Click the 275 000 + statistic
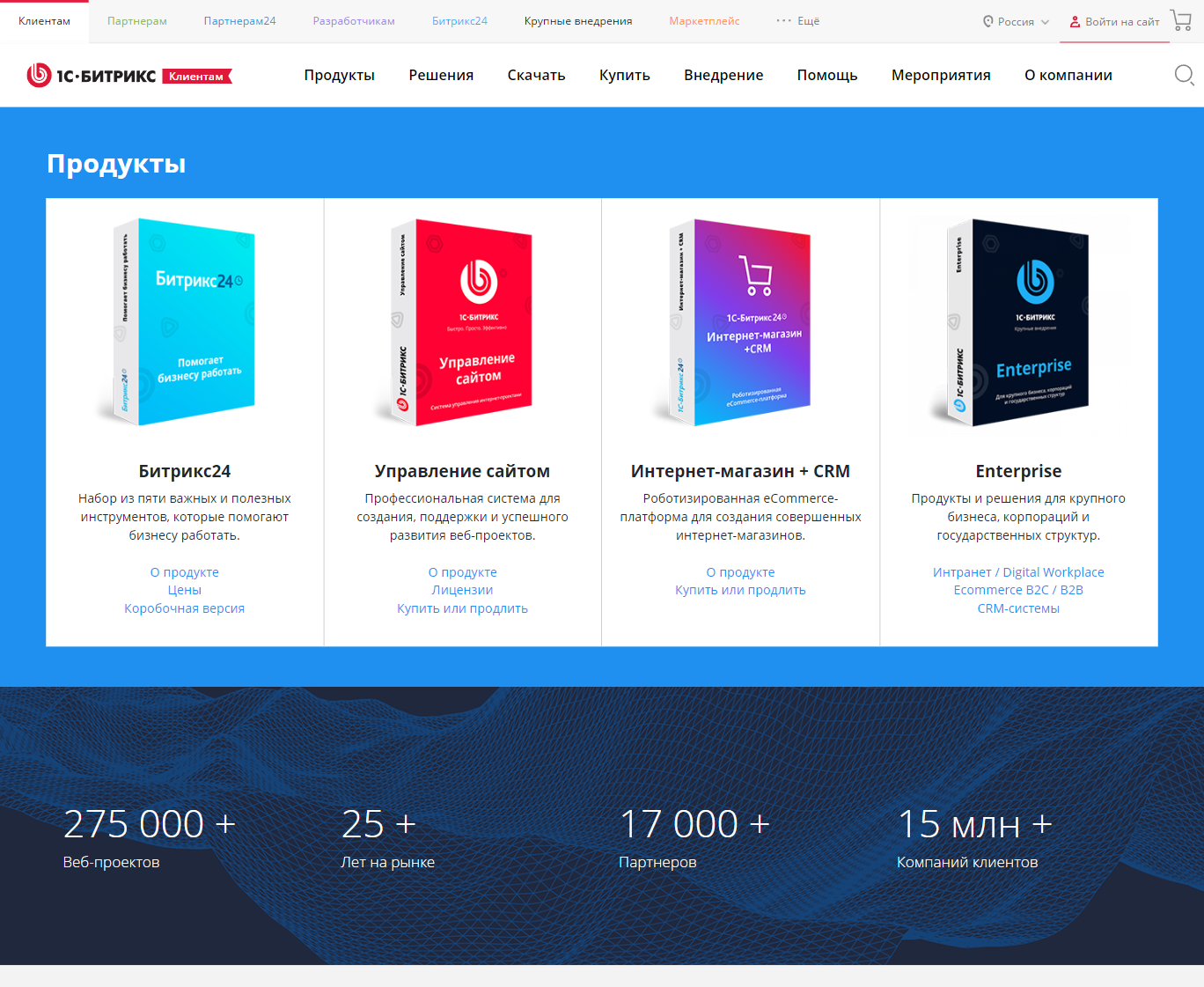Viewport: 1204px width, 987px height. [150, 824]
